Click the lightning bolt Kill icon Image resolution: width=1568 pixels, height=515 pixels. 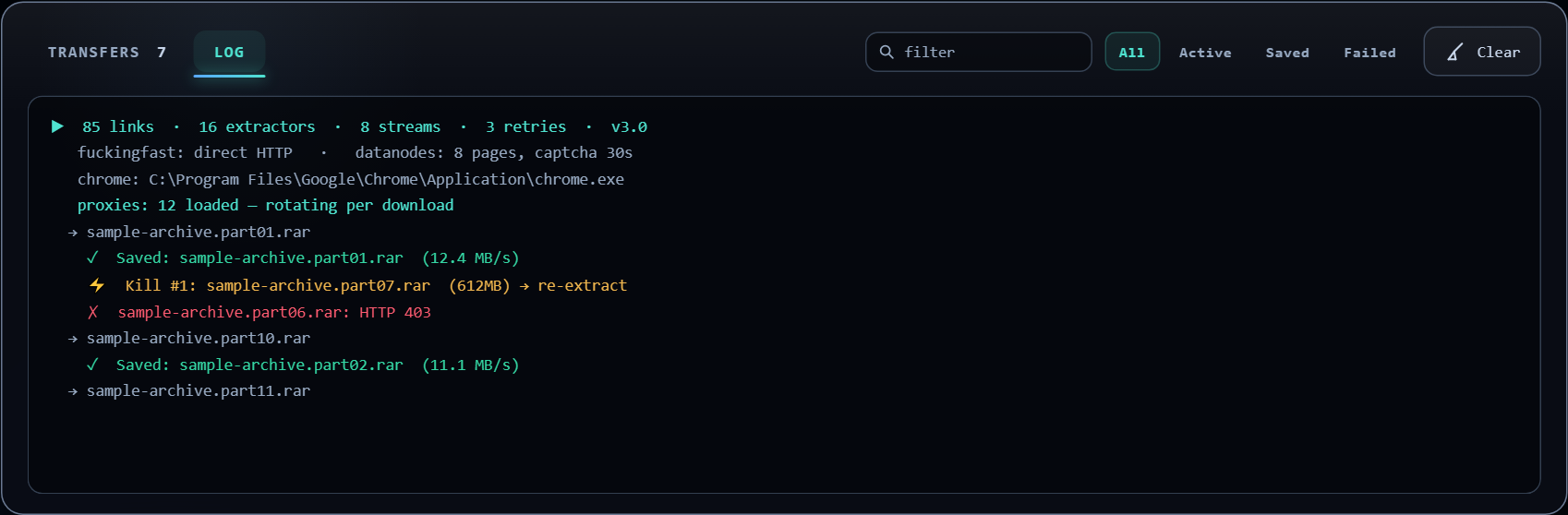(x=97, y=285)
